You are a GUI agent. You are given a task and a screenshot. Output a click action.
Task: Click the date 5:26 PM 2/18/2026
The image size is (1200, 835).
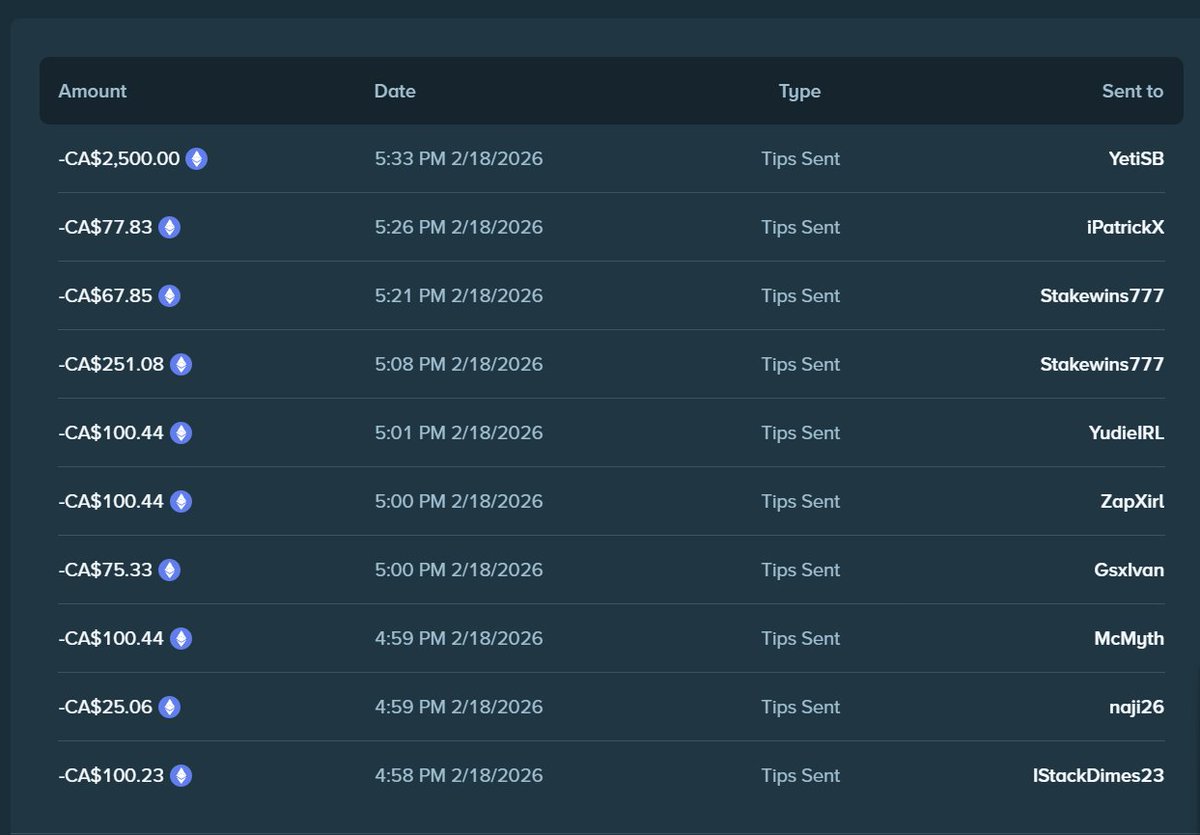[x=459, y=227]
